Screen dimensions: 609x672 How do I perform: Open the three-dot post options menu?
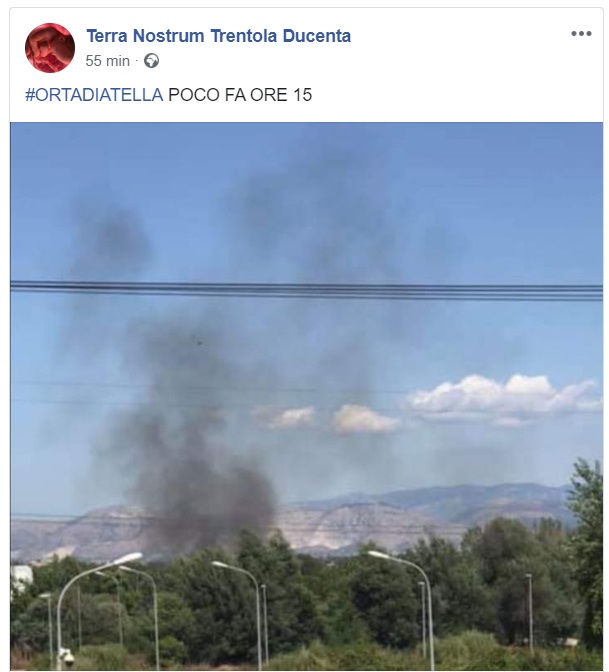(x=581, y=34)
